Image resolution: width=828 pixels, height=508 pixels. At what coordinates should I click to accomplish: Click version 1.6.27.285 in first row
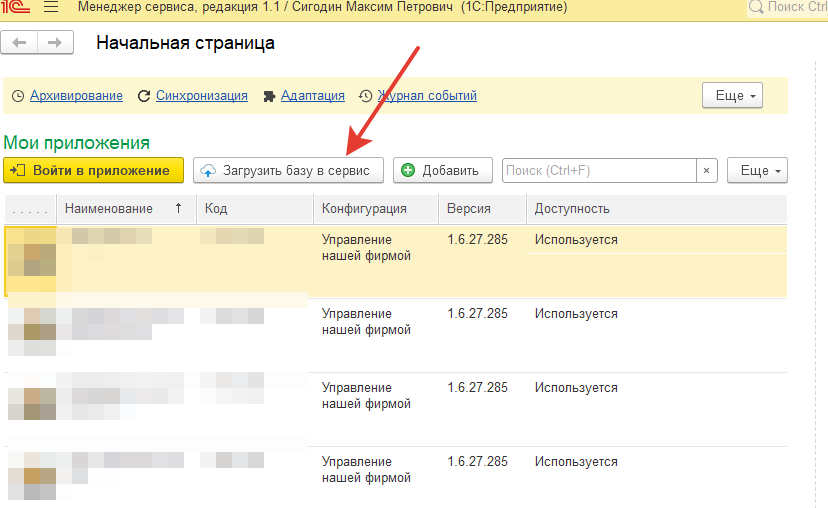click(x=477, y=240)
